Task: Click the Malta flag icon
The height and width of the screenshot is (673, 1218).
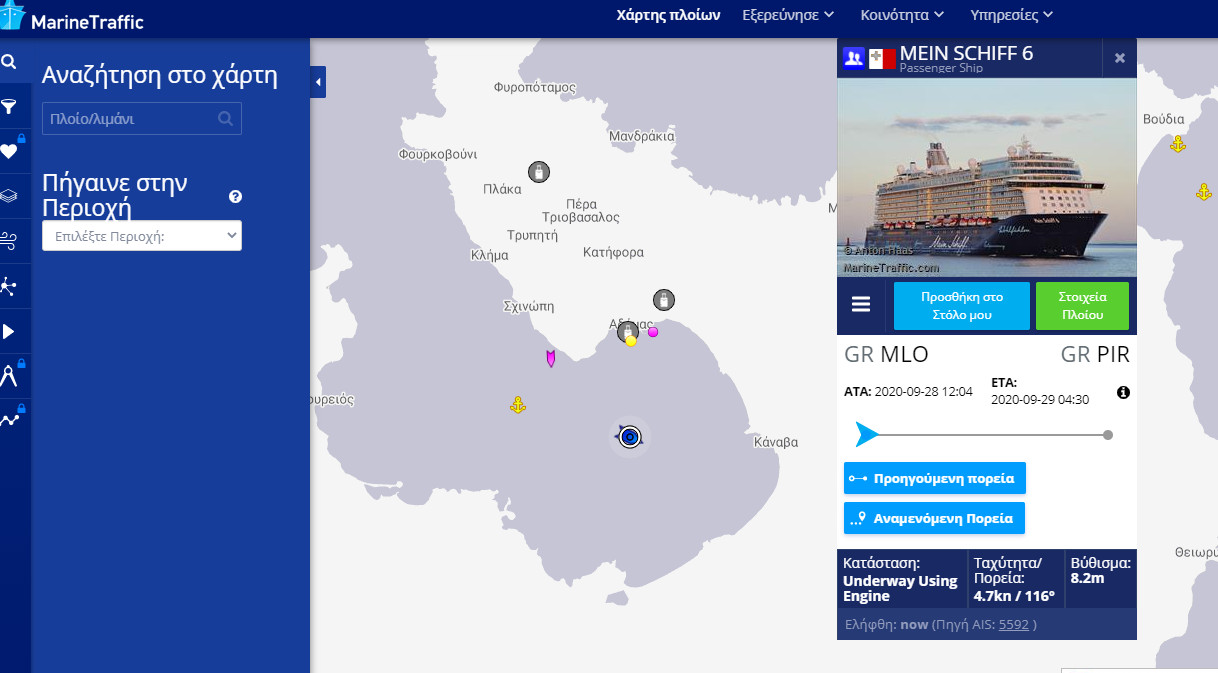Action: 882,58
